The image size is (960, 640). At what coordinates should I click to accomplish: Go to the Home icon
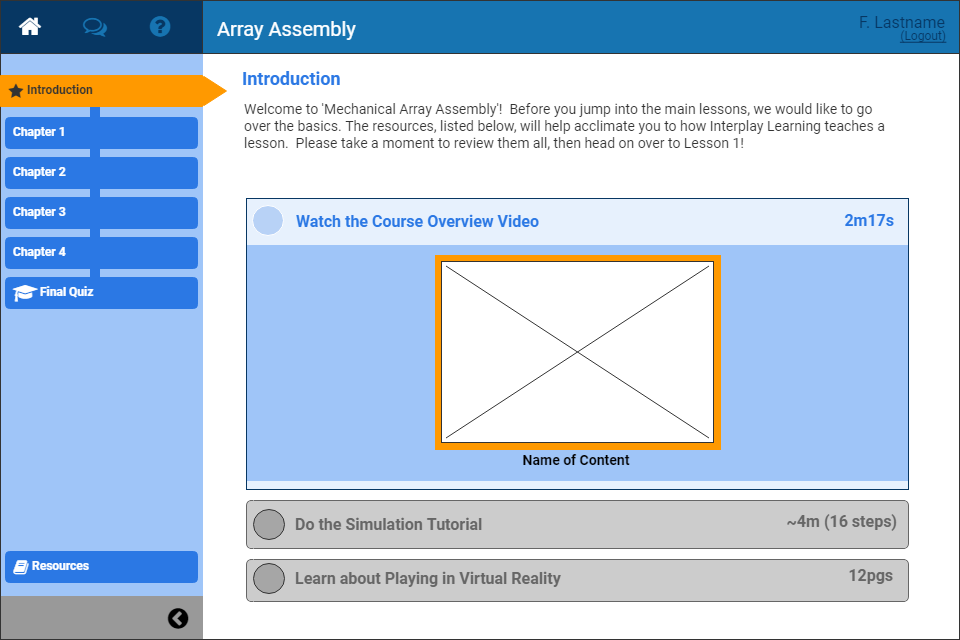click(x=29, y=26)
